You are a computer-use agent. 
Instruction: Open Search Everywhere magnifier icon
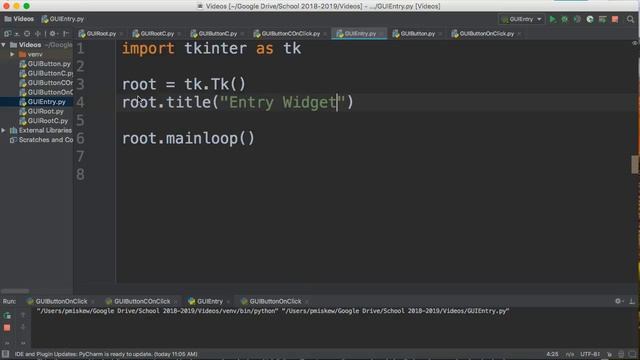tap(630, 19)
